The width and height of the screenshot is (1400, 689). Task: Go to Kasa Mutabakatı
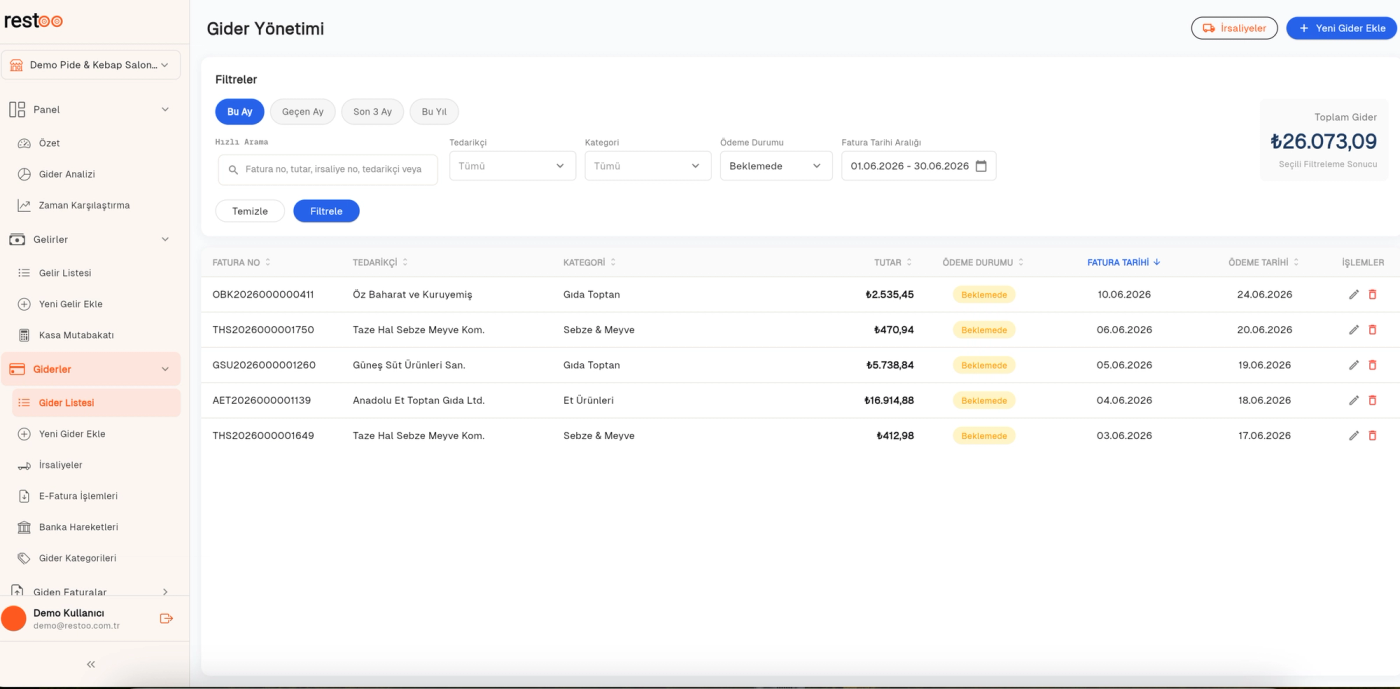click(77, 335)
